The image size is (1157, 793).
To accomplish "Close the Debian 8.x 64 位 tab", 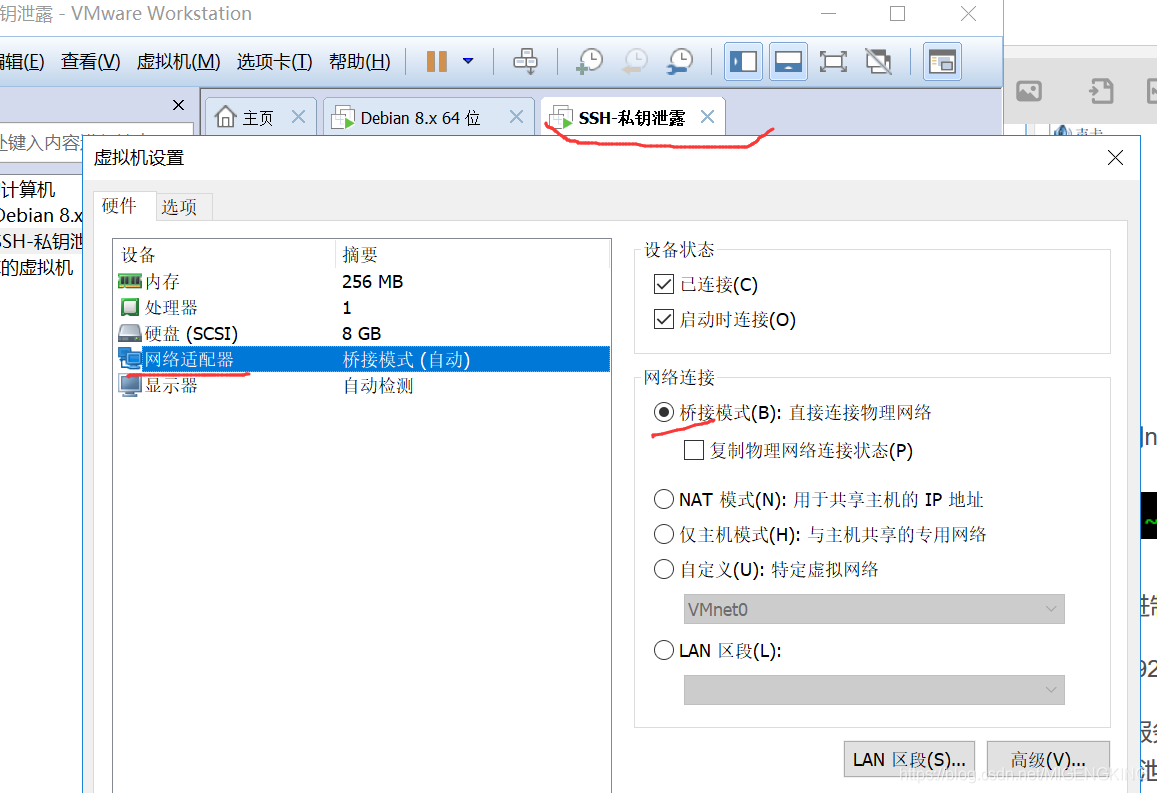I will pyautogui.click(x=517, y=117).
